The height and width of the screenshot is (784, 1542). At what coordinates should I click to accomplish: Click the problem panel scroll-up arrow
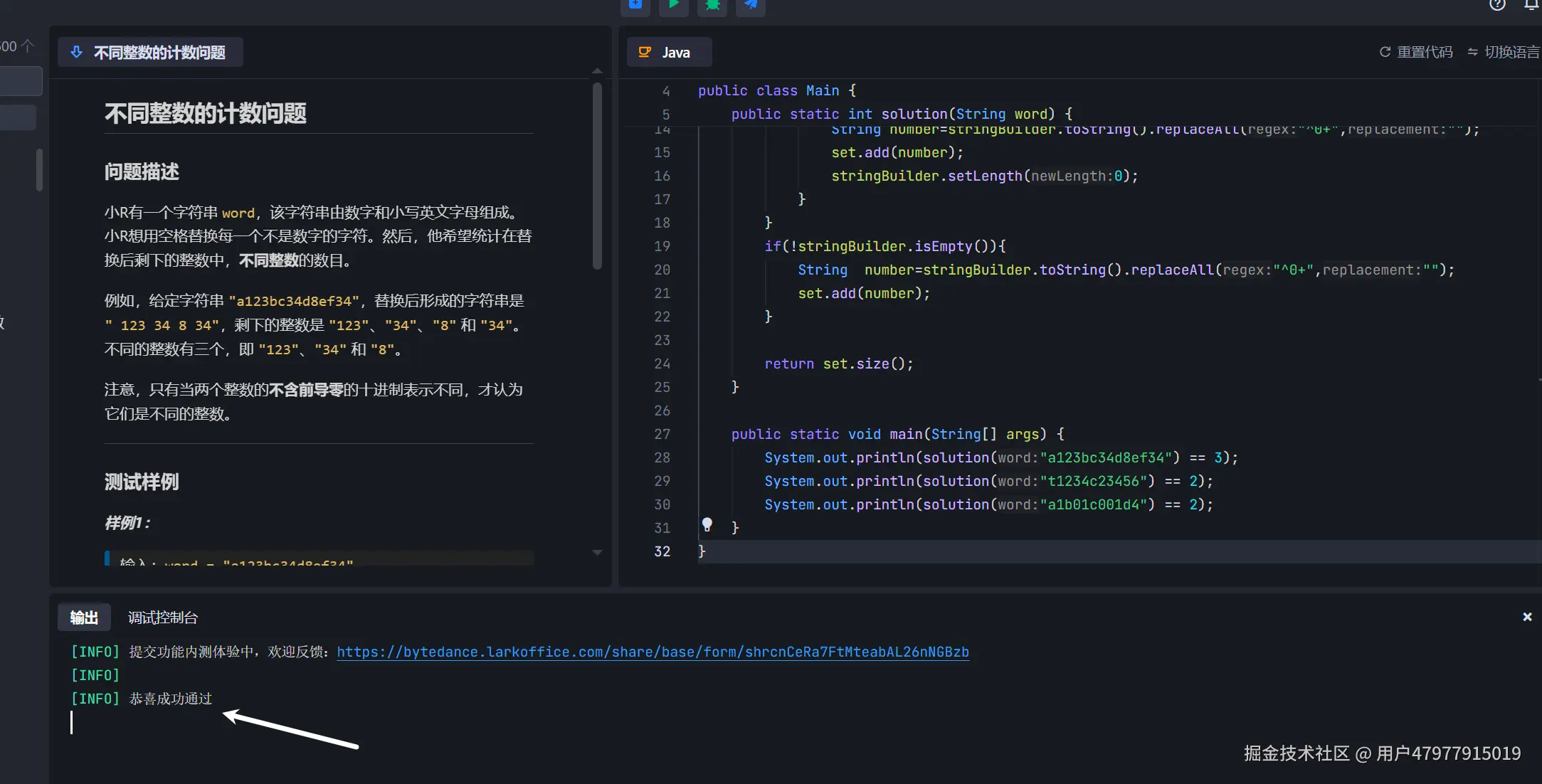[x=597, y=71]
